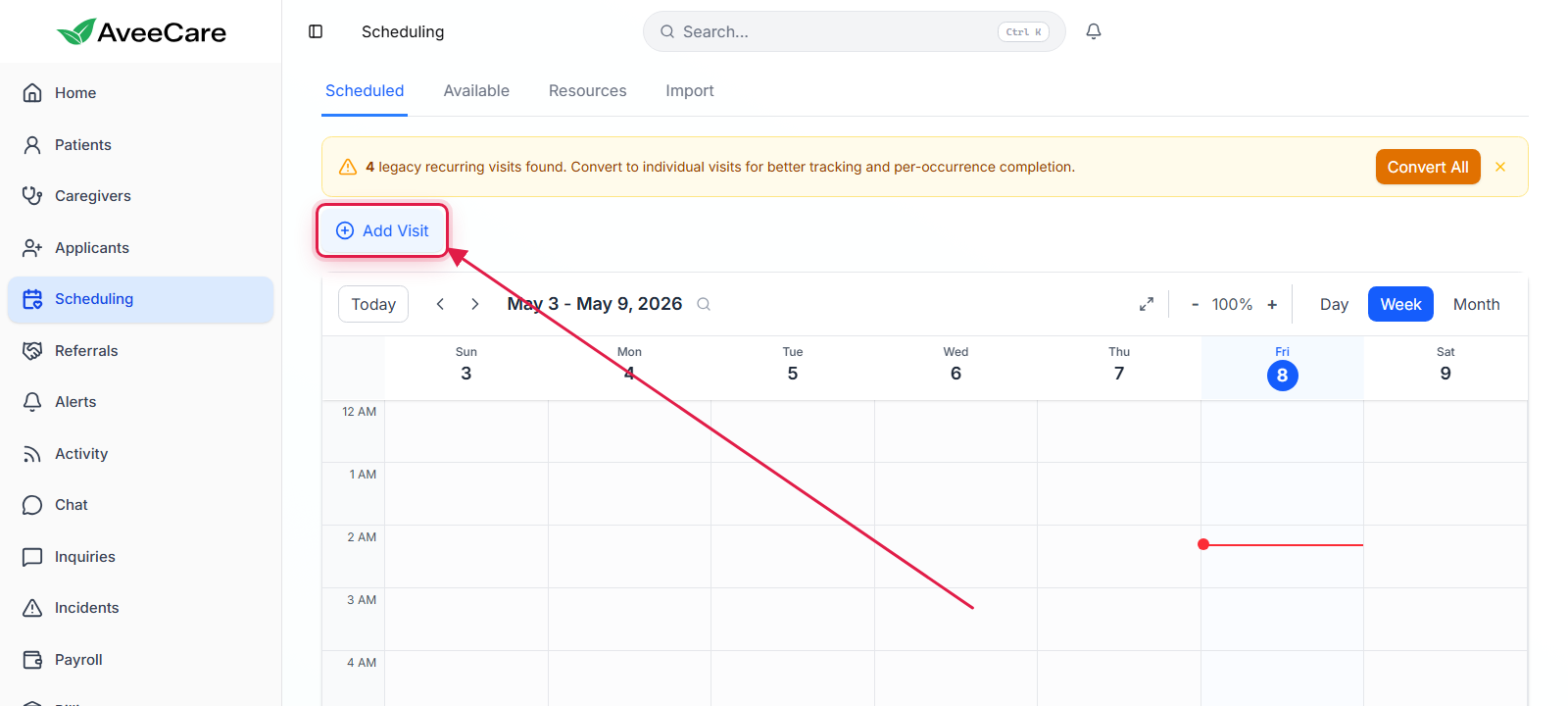Expand calendar to fullscreen
Viewport: 1568px width, 706px height.
[1147, 304]
